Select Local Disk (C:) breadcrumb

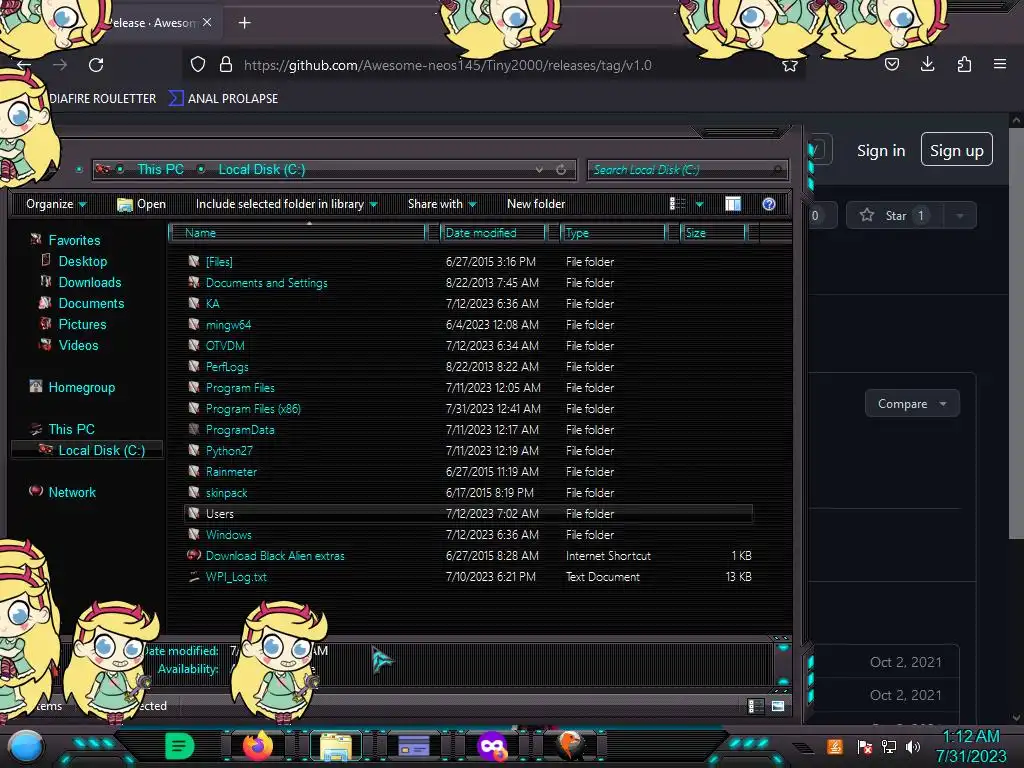tap(261, 170)
